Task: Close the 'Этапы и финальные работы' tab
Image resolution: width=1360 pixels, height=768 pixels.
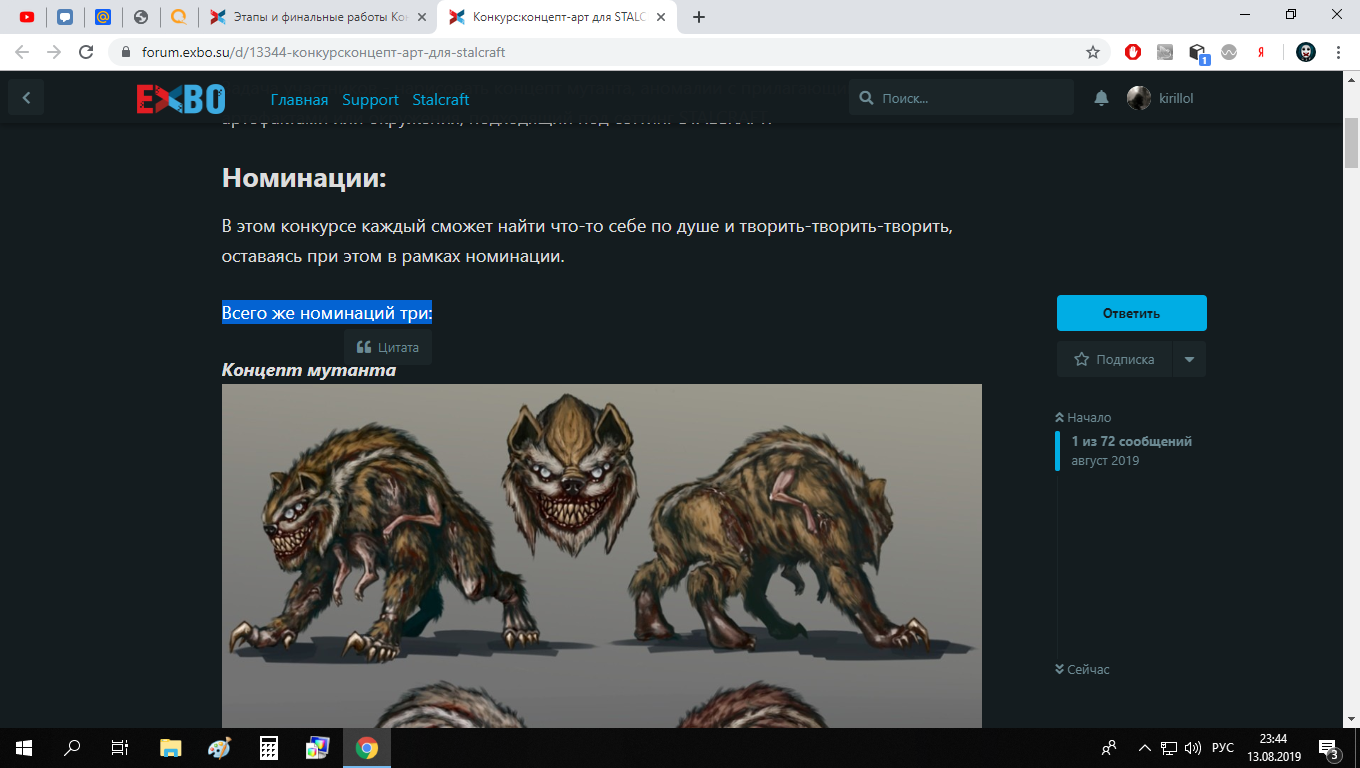Action: (421, 17)
